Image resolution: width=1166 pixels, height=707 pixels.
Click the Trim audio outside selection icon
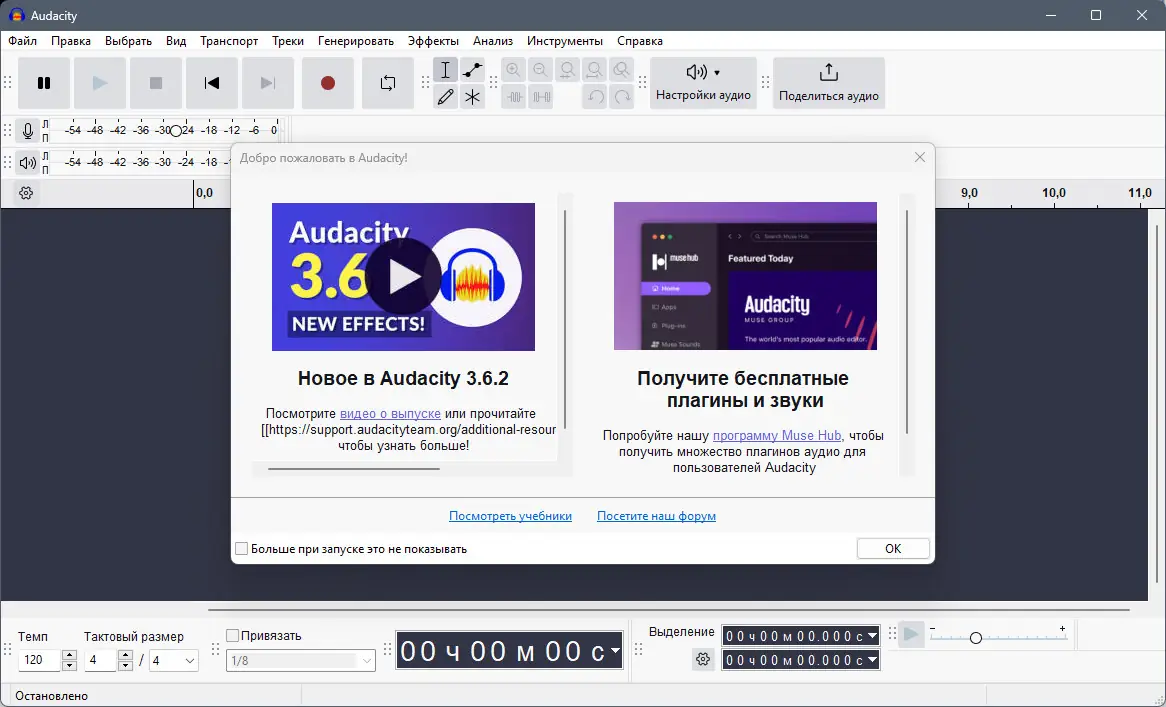(x=513, y=97)
